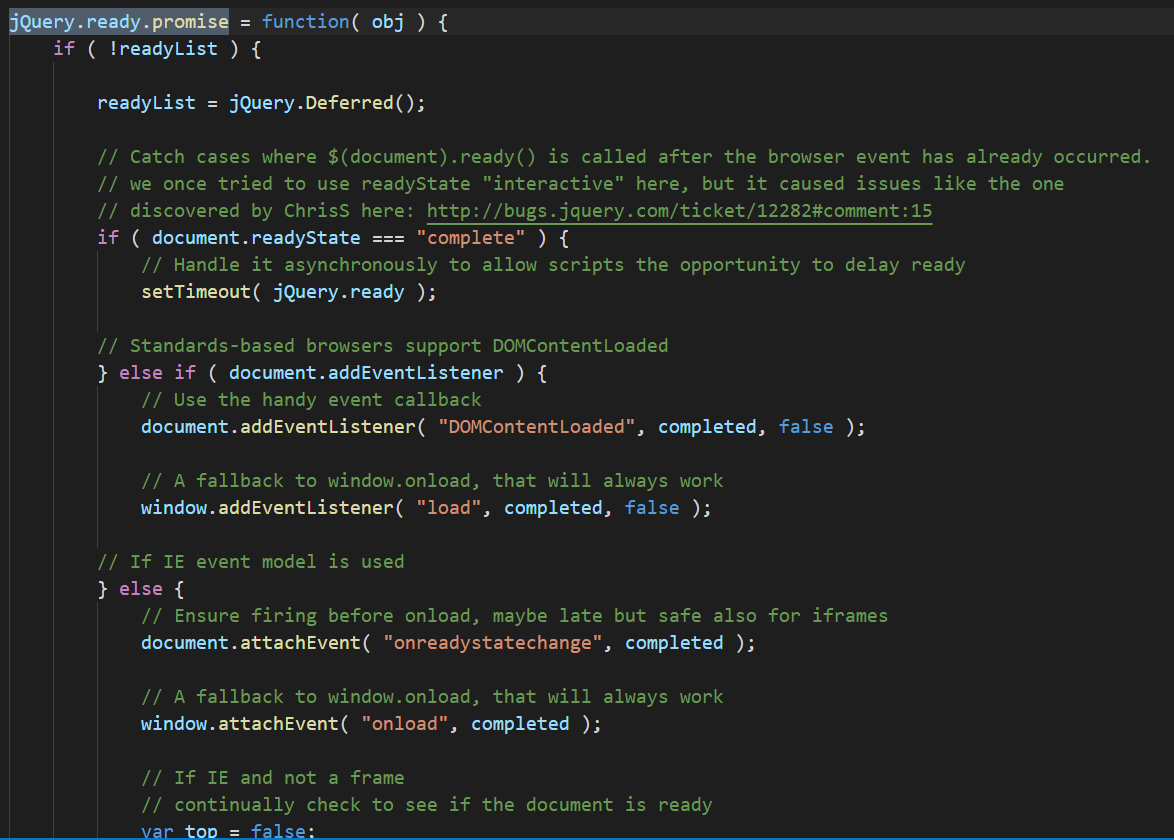This screenshot has width=1174, height=840.
Task: Click the "Catch cases where" comment line
Action: [624, 157]
